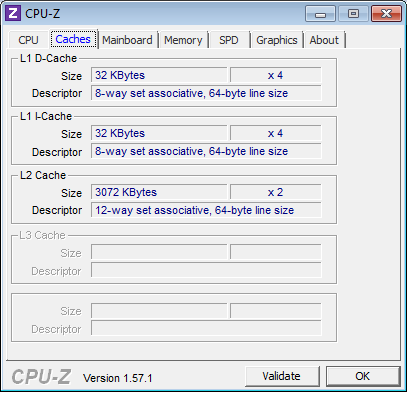
Task: Click the L1 D-Cache group label
Action: click(48, 58)
